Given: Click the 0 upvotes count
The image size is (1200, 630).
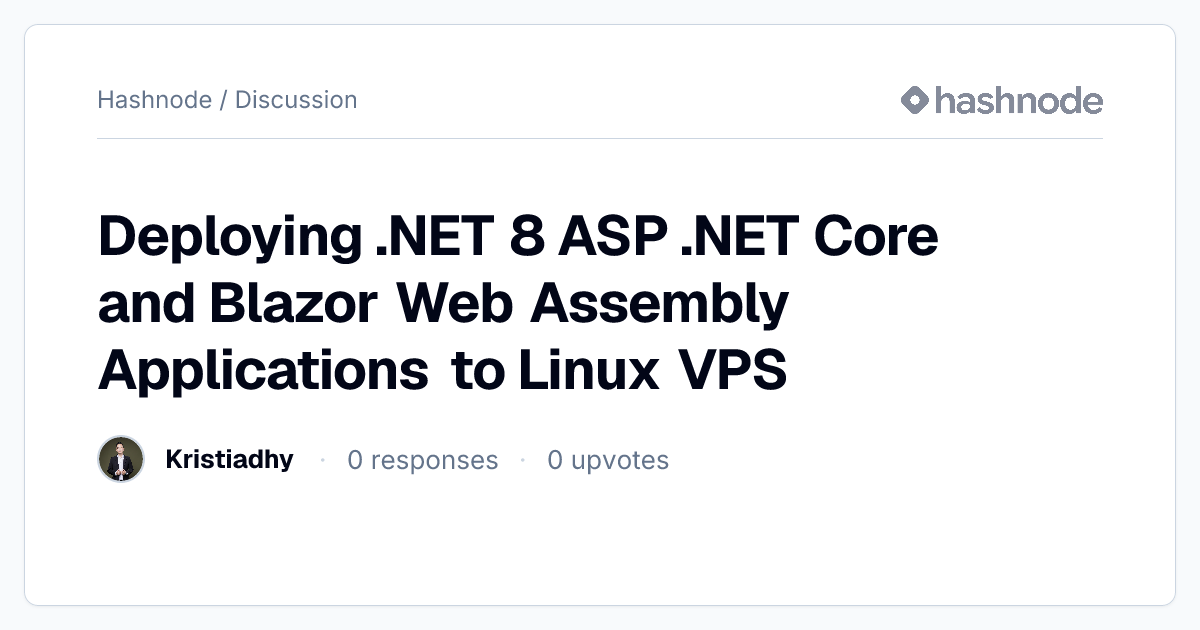Looking at the screenshot, I should 608,460.
